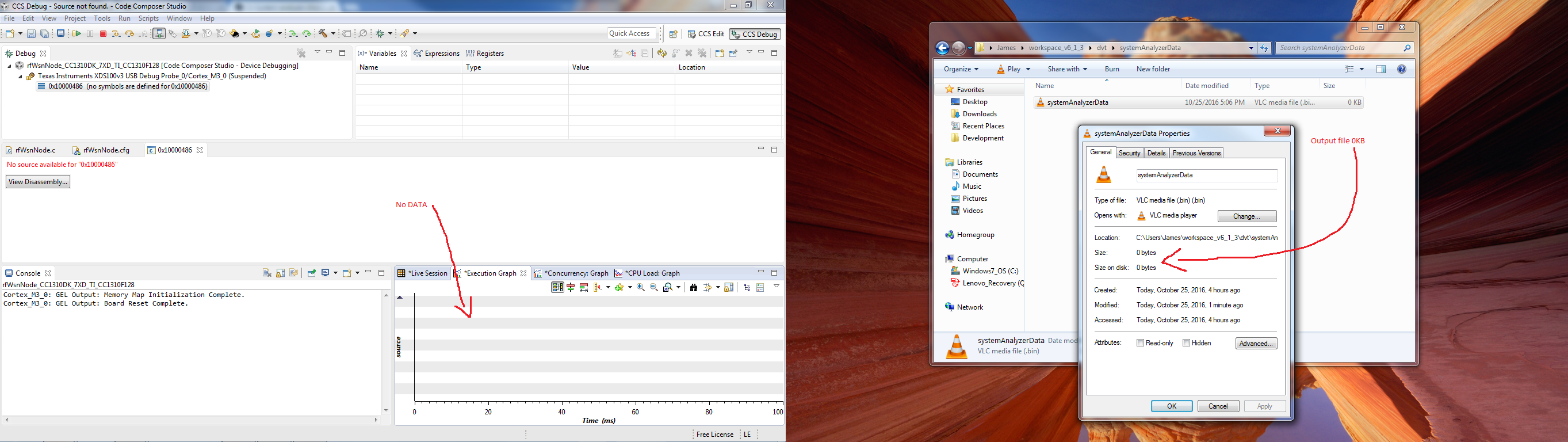Screen dimensions: 1568x442
Task: Click the file name field in Properties
Action: coord(1206,176)
